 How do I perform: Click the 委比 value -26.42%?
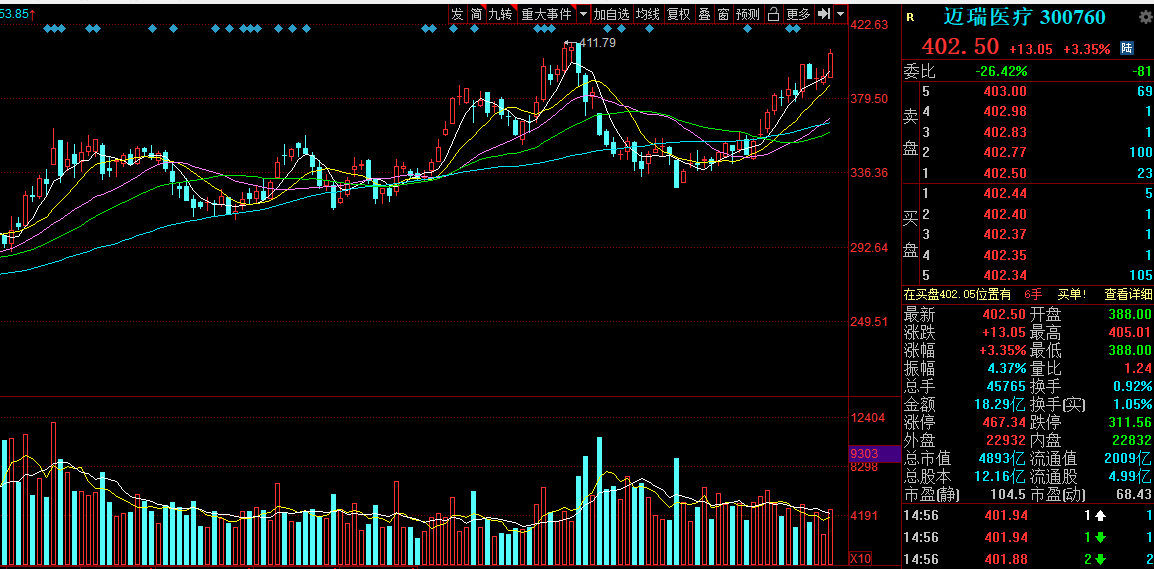pos(1001,71)
